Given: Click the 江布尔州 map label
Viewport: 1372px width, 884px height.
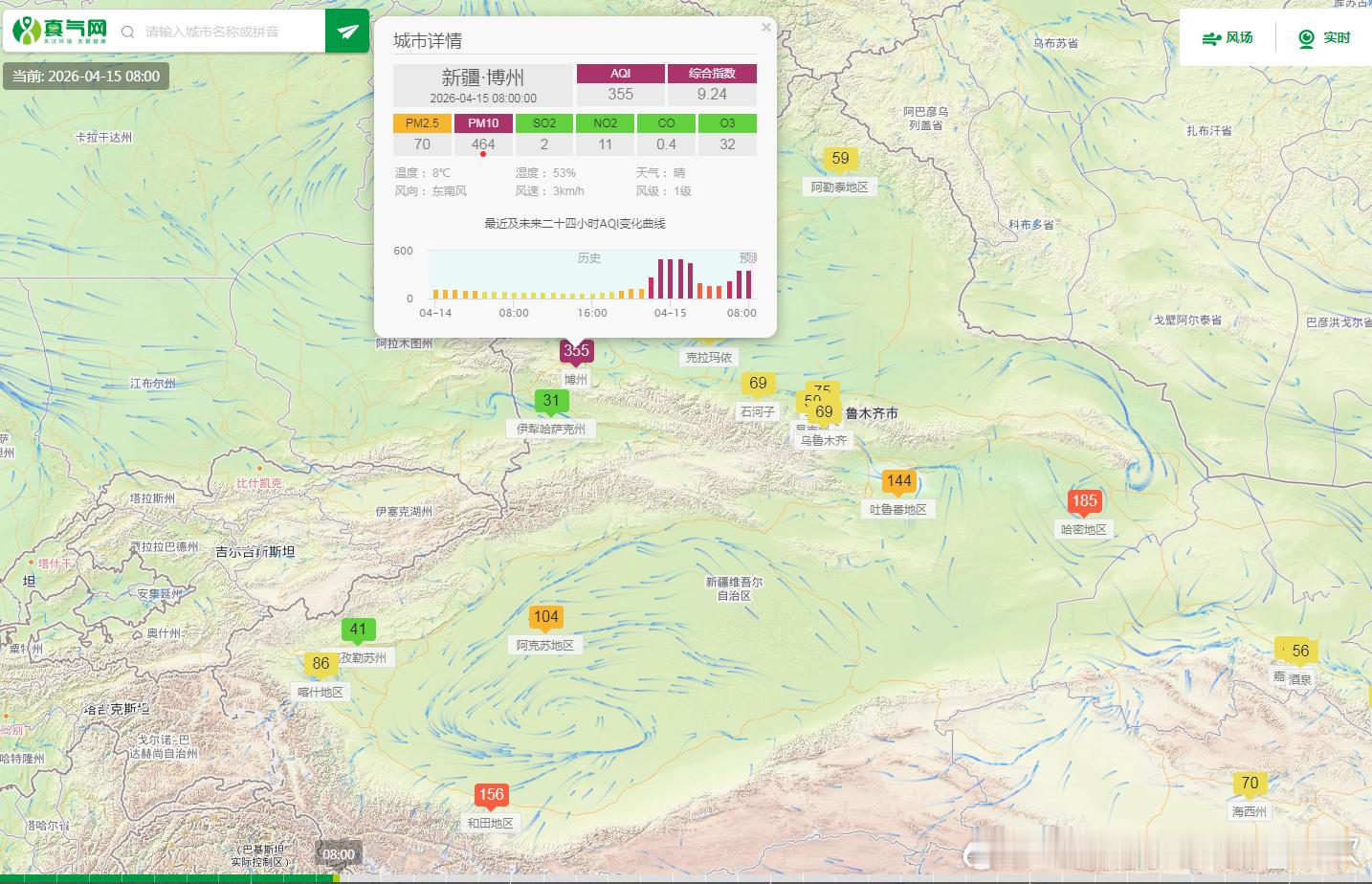Looking at the screenshot, I should pyautogui.click(x=153, y=384).
